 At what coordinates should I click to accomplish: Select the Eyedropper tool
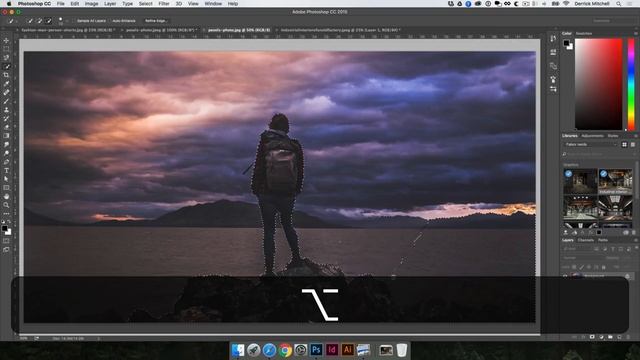click(x=6, y=84)
